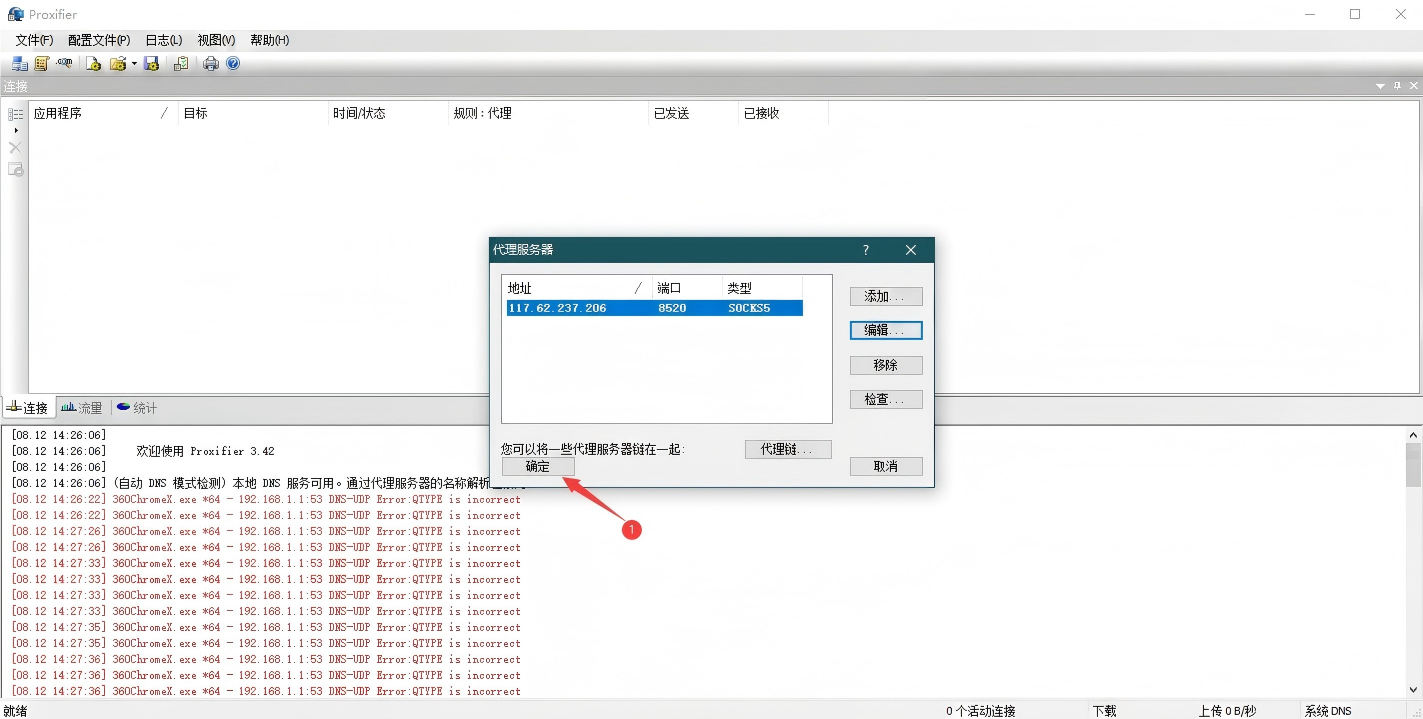Open the 帮助(H) menu
The width and height of the screenshot is (1423, 719).
click(x=270, y=41)
